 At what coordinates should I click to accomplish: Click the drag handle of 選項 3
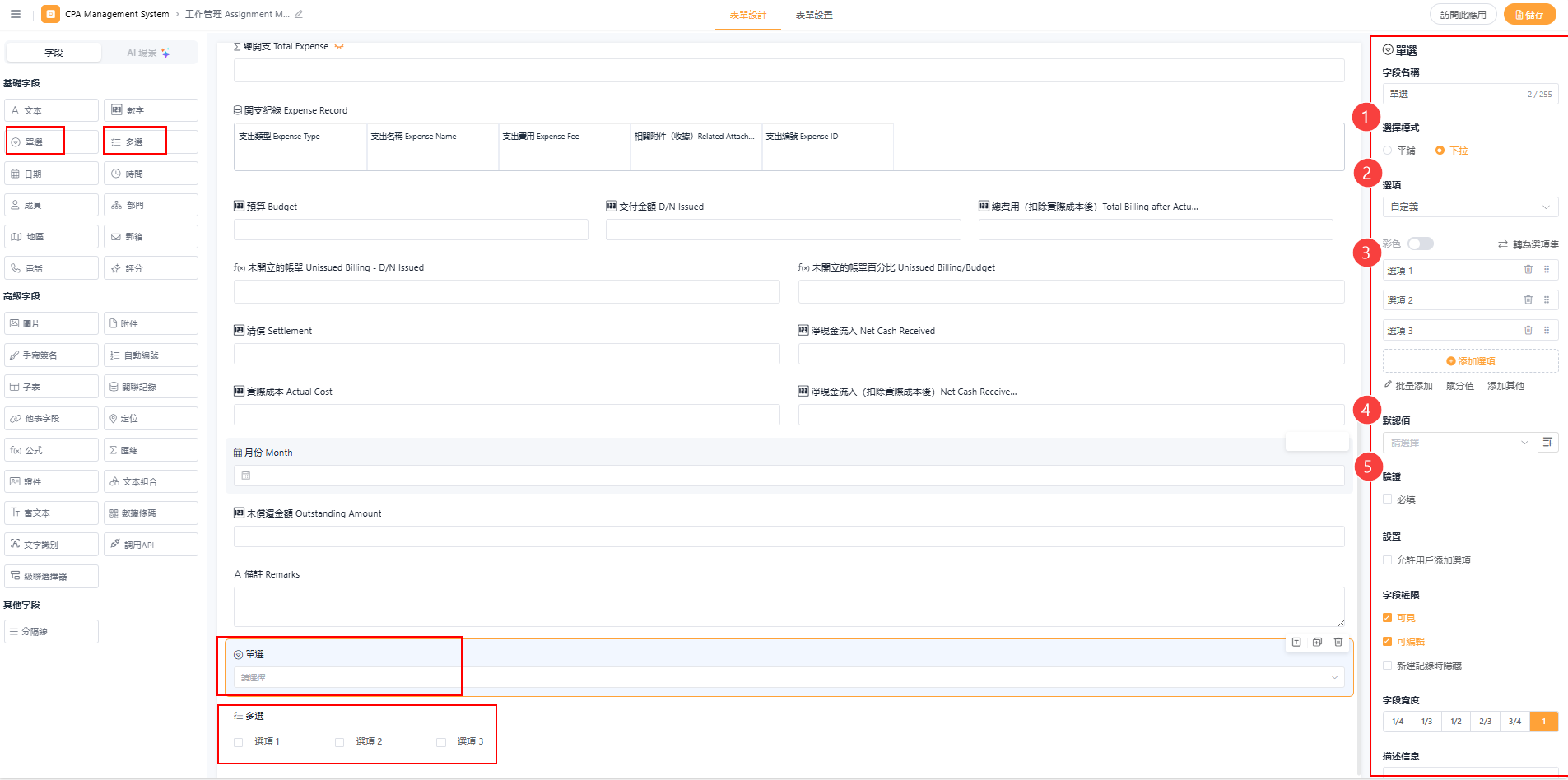point(1547,331)
